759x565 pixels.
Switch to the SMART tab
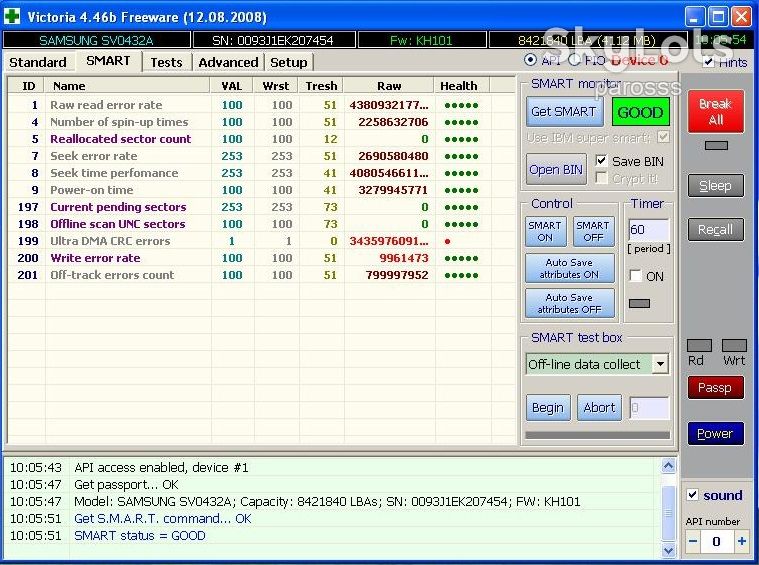click(x=108, y=61)
